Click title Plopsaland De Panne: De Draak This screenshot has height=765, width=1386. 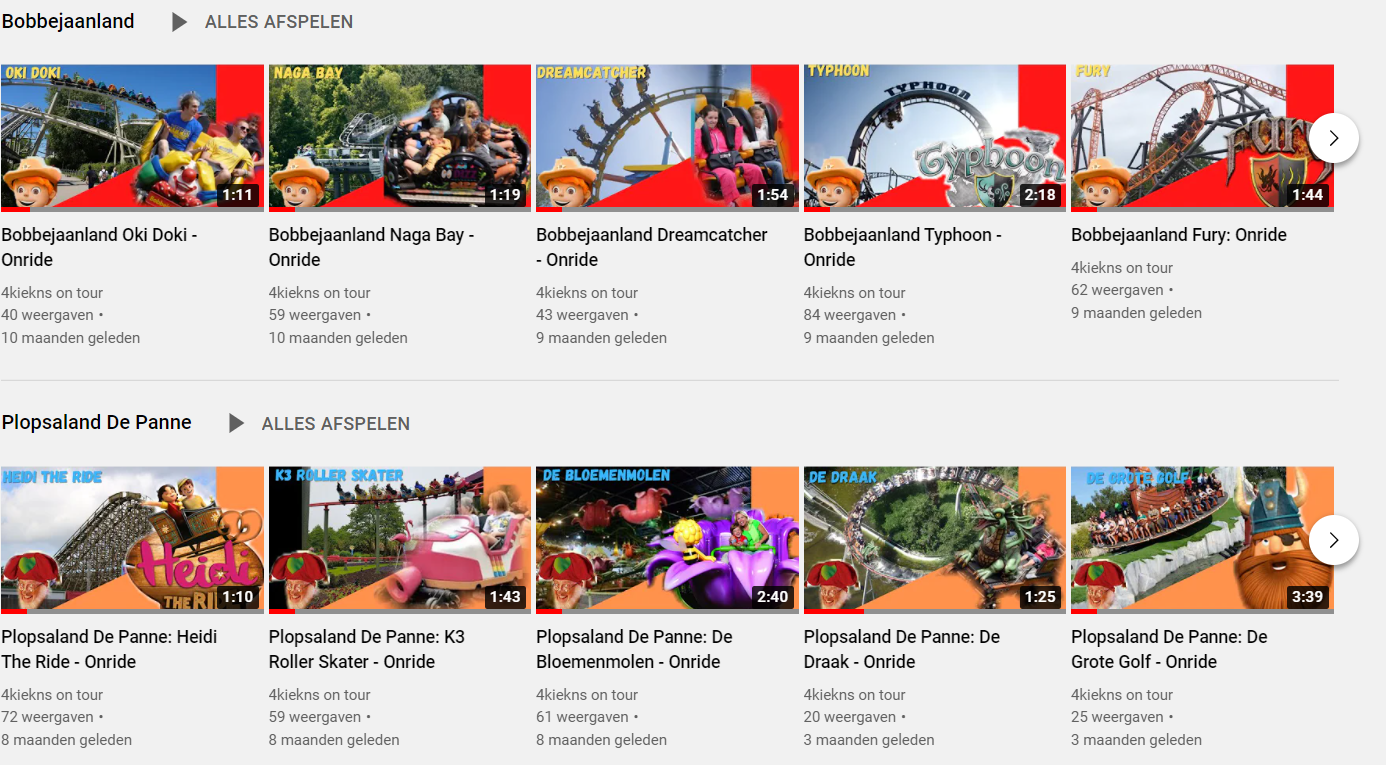[902, 649]
